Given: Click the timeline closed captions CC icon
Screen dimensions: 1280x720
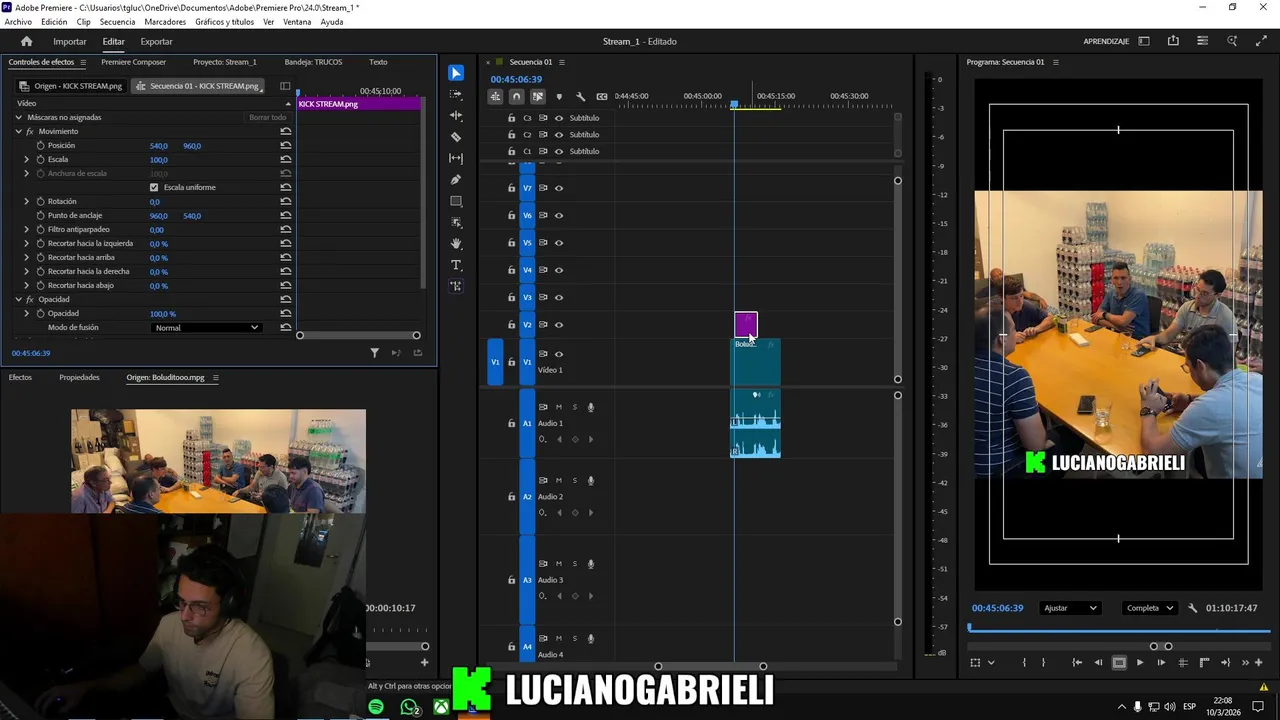Looking at the screenshot, I should pyautogui.click(x=601, y=96).
